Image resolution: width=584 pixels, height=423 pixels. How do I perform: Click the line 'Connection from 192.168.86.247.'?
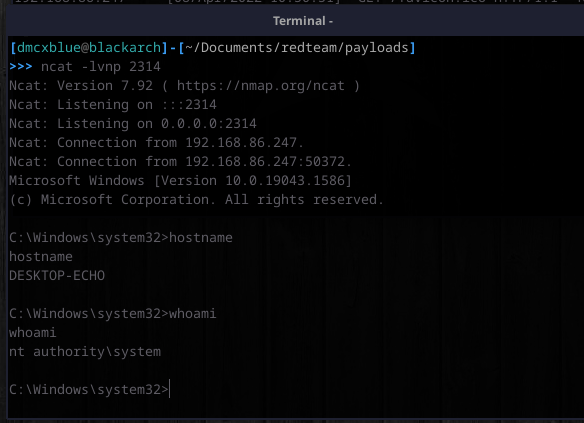tap(180, 143)
